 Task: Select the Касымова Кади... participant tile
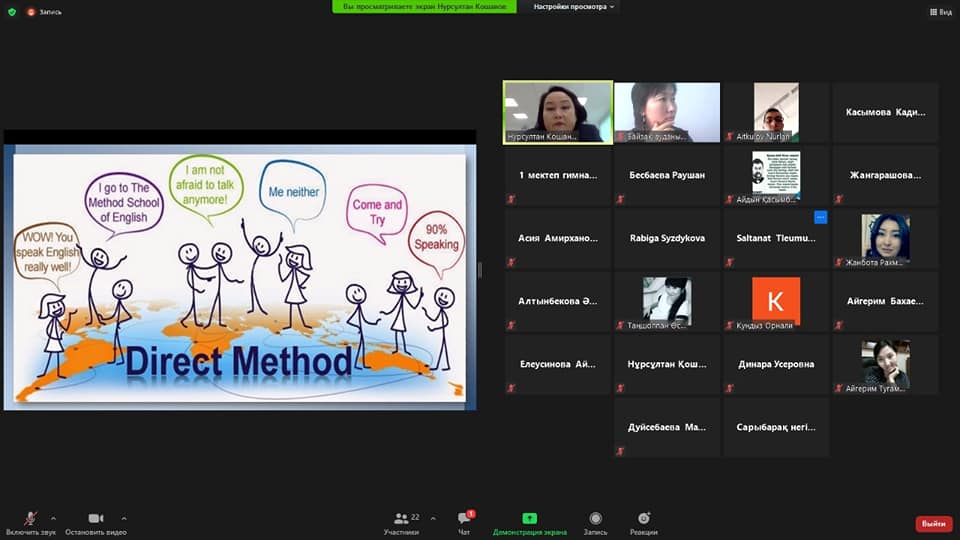885,113
